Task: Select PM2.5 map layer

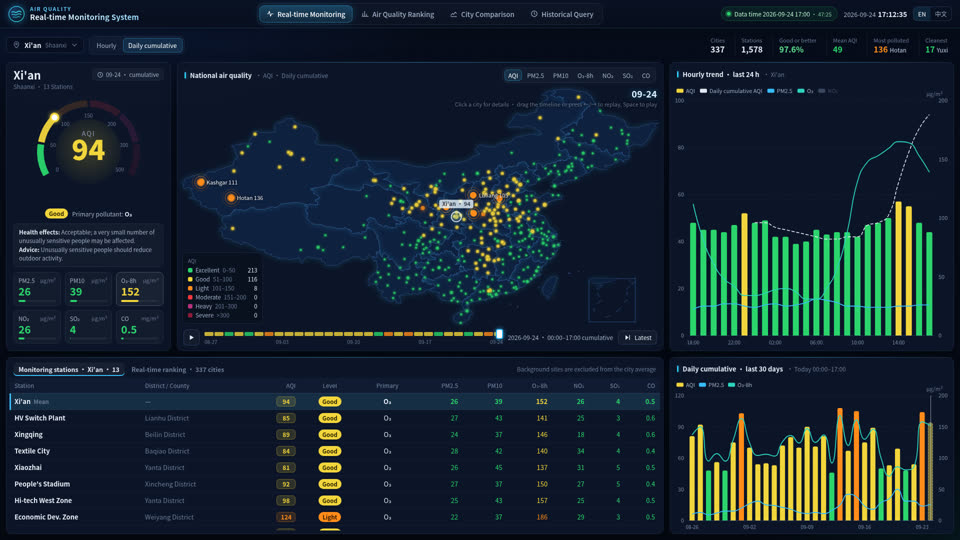Action: tap(535, 76)
